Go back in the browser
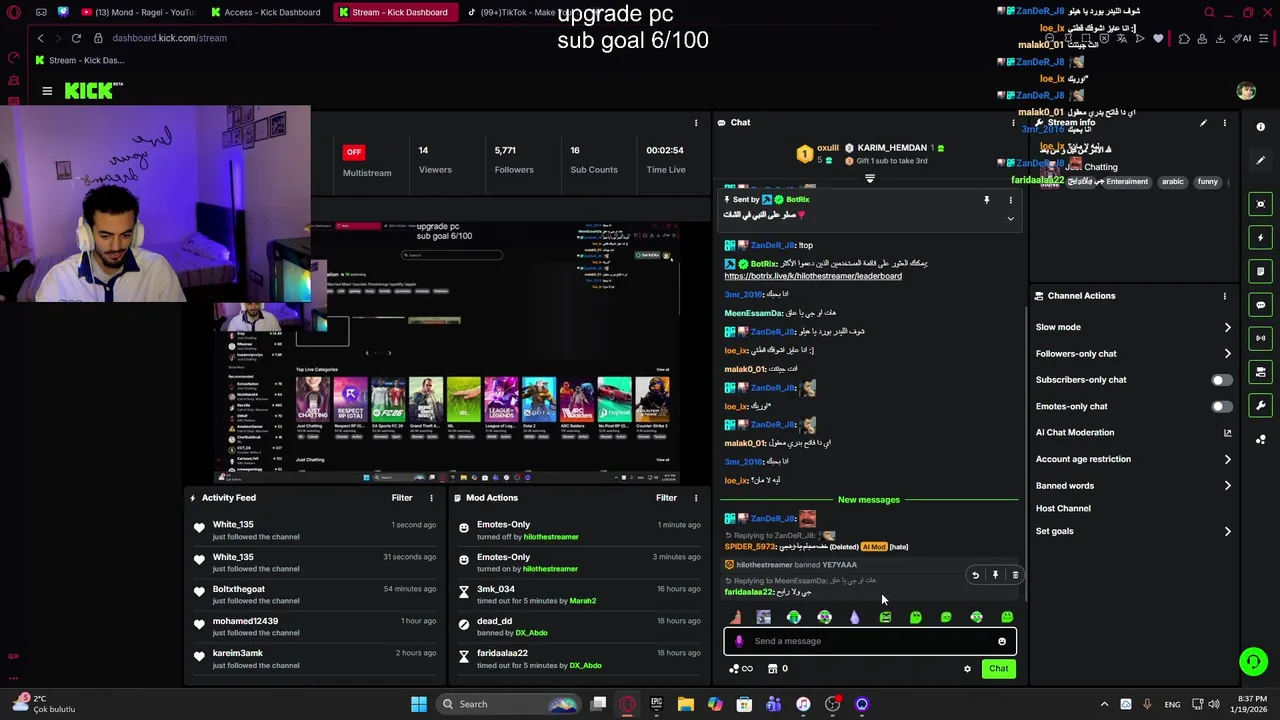Viewport: 1280px width, 720px height. coord(40,38)
